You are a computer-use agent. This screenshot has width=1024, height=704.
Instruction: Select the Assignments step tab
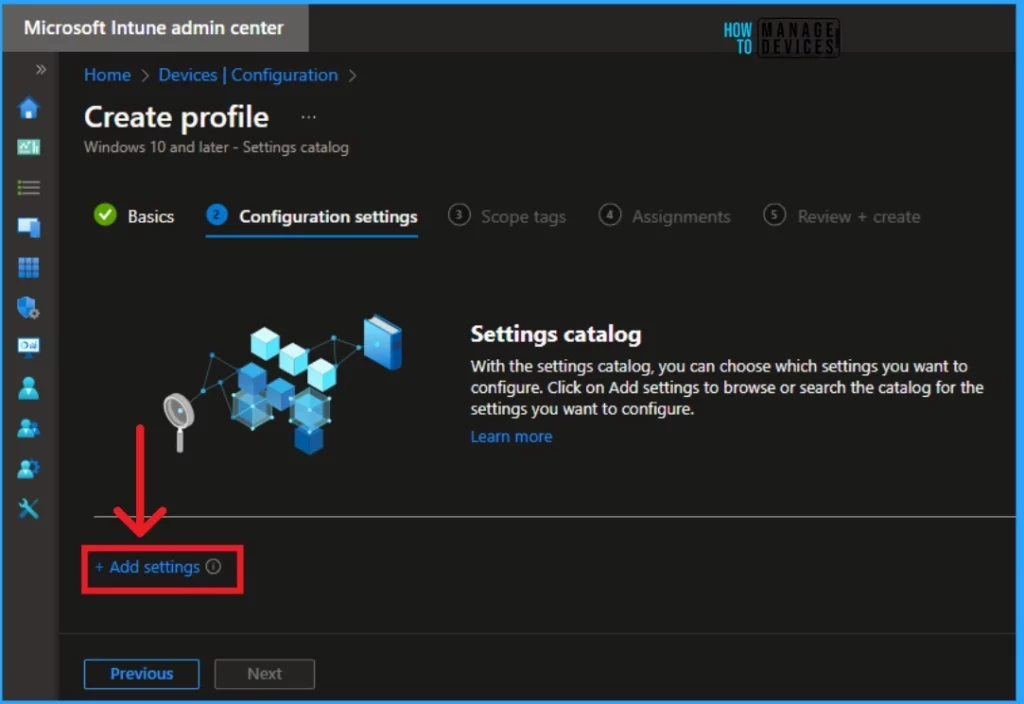[665, 216]
